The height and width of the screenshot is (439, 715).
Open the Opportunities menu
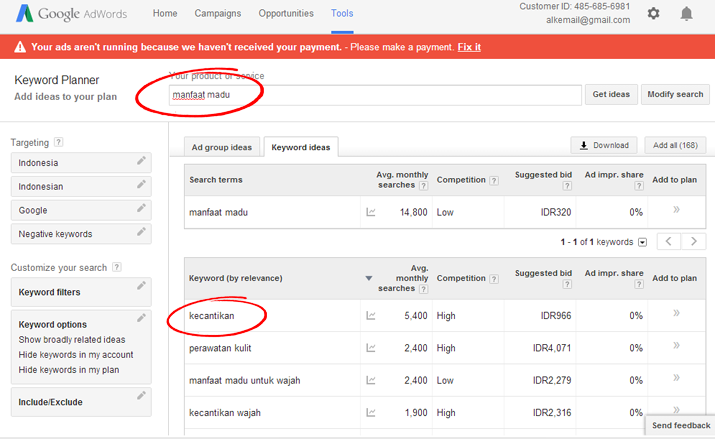tap(286, 13)
